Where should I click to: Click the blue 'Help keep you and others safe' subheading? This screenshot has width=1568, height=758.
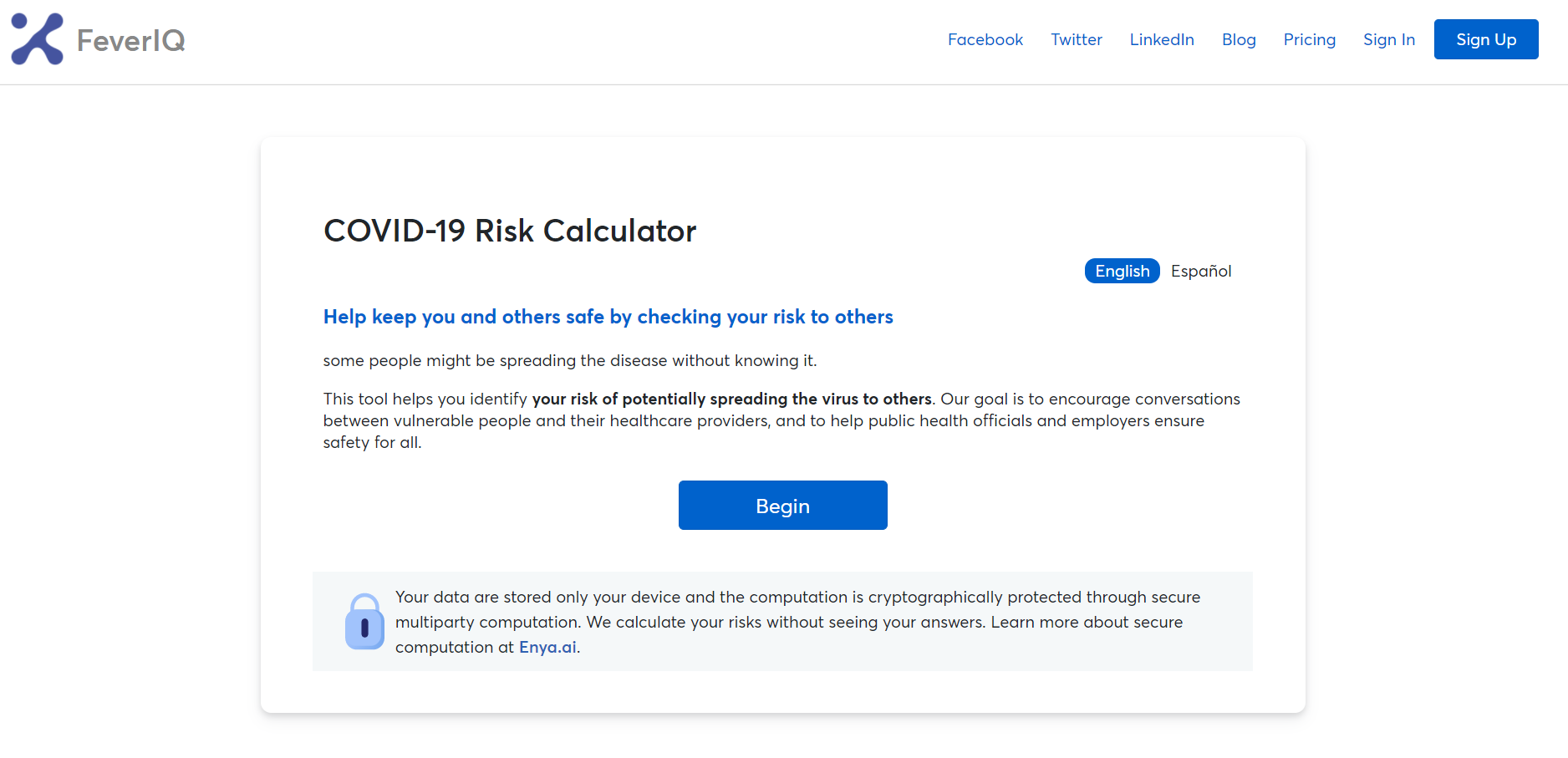pyautogui.click(x=608, y=317)
